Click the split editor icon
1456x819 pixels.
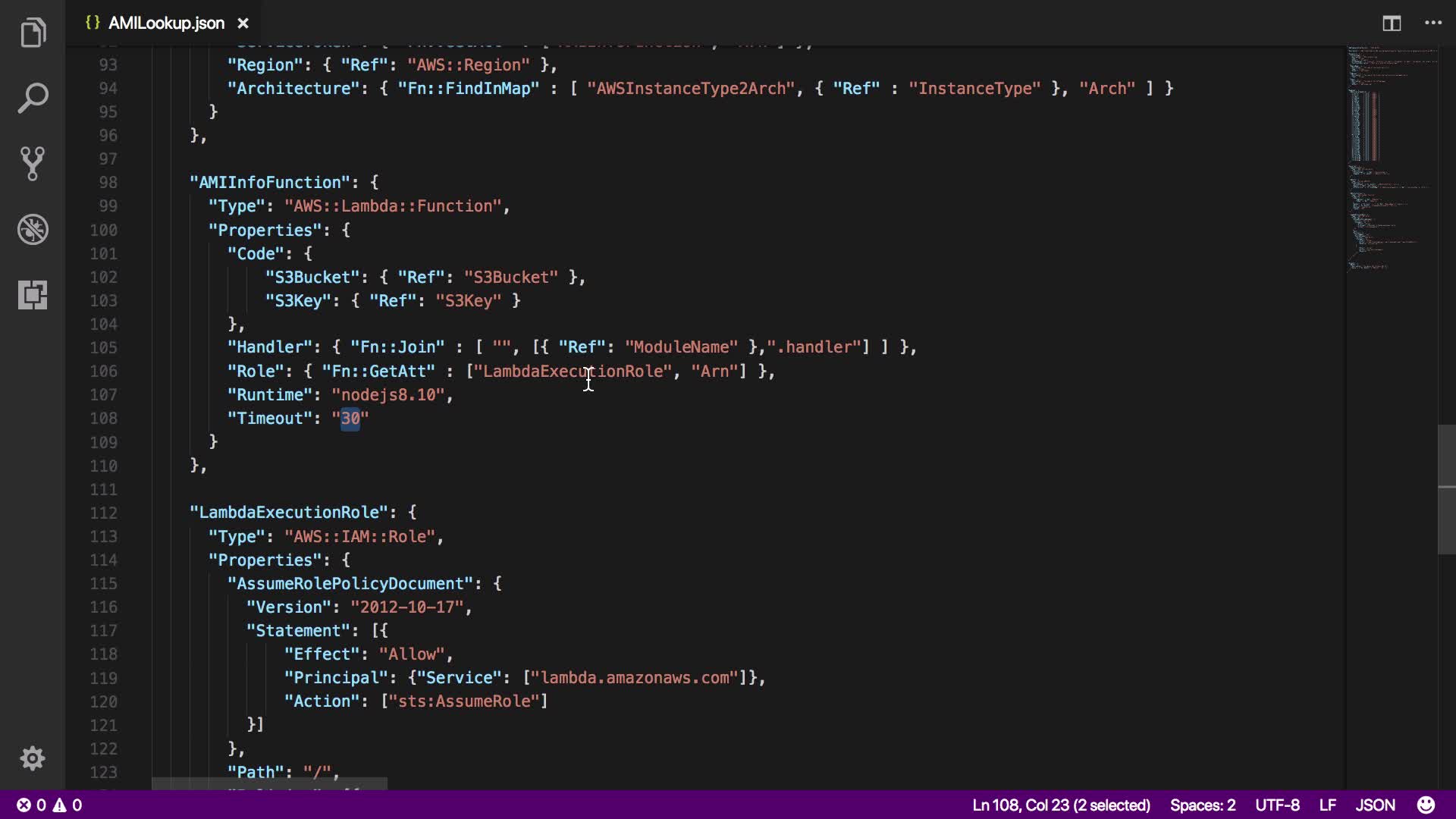point(1391,24)
